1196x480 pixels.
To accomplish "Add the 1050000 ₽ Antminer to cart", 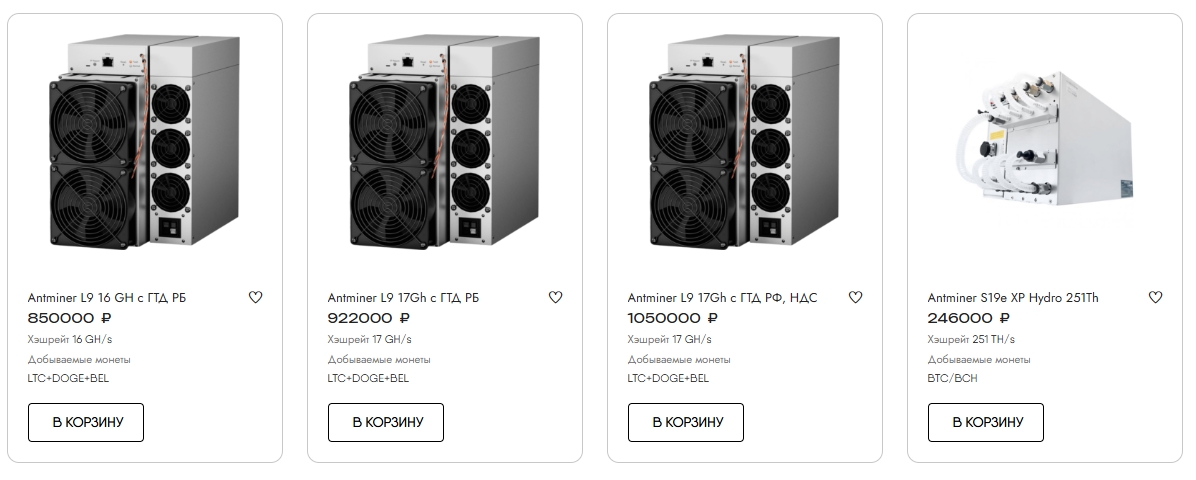I will [686, 422].
